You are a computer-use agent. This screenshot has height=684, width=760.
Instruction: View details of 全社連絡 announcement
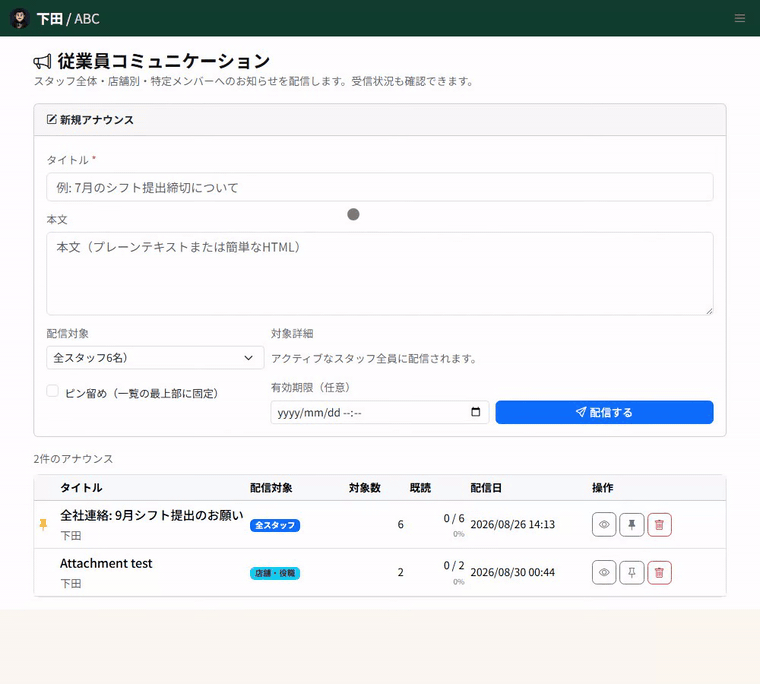(x=604, y=525)
